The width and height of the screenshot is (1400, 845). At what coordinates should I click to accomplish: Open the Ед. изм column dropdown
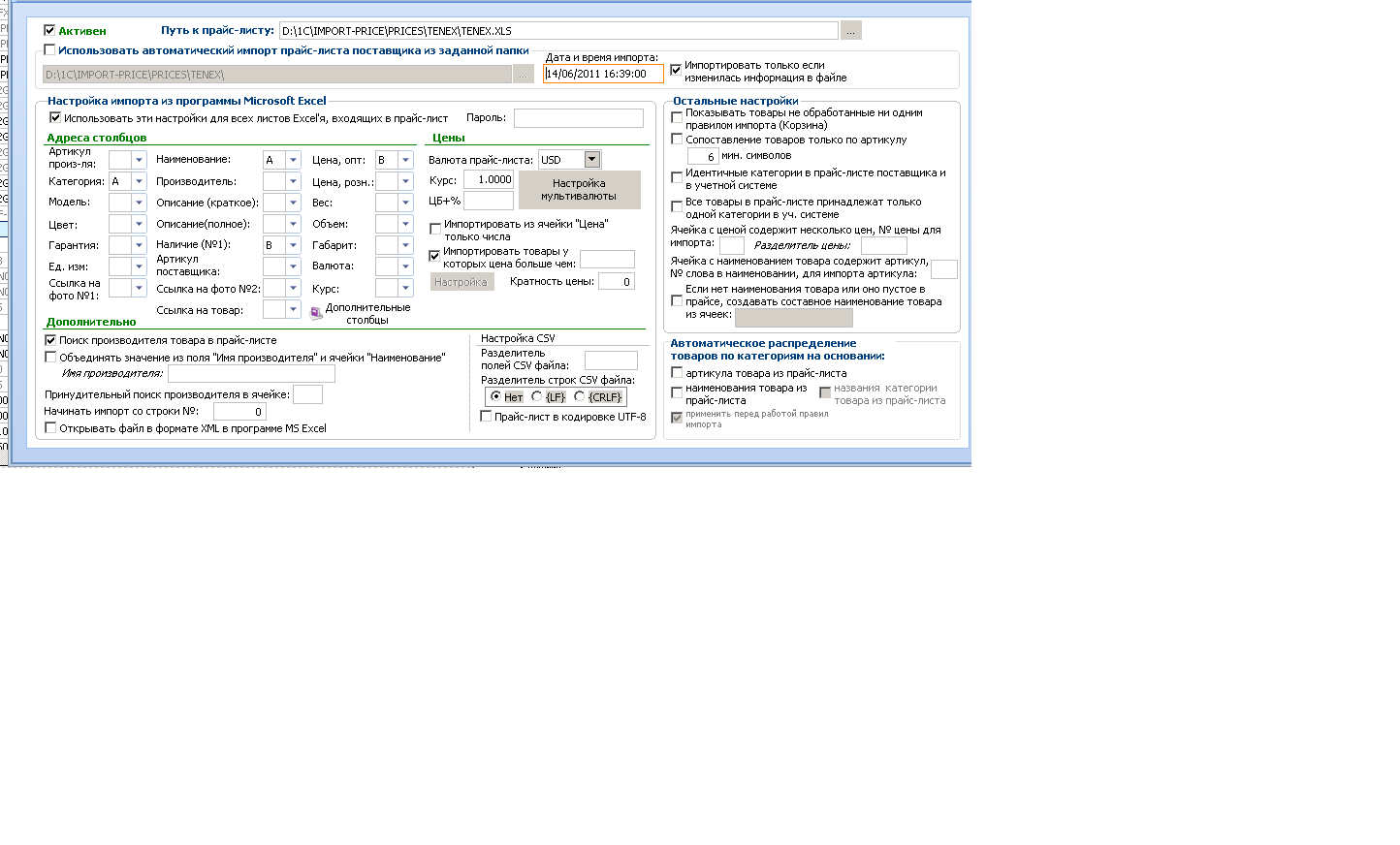(139, 266)
